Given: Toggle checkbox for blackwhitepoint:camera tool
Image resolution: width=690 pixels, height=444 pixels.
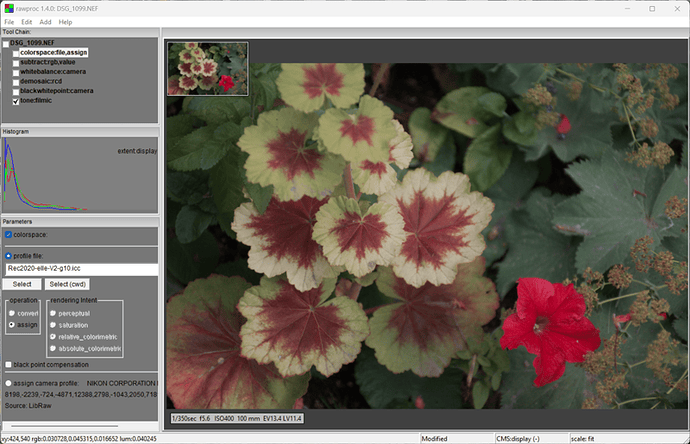Looking at the screenshot, I should [x=16, y=92].
